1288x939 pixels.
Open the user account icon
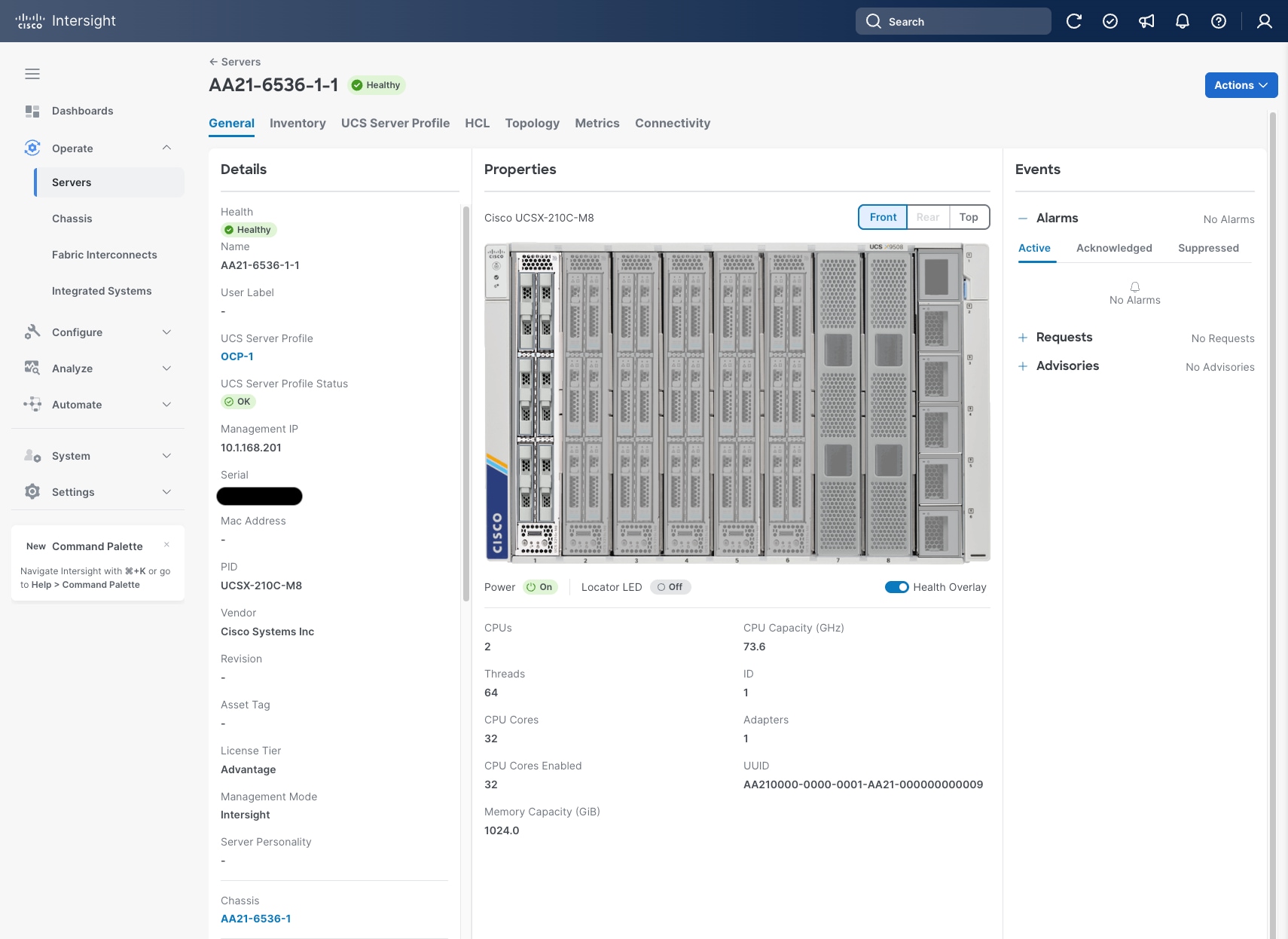(1262, 21)
